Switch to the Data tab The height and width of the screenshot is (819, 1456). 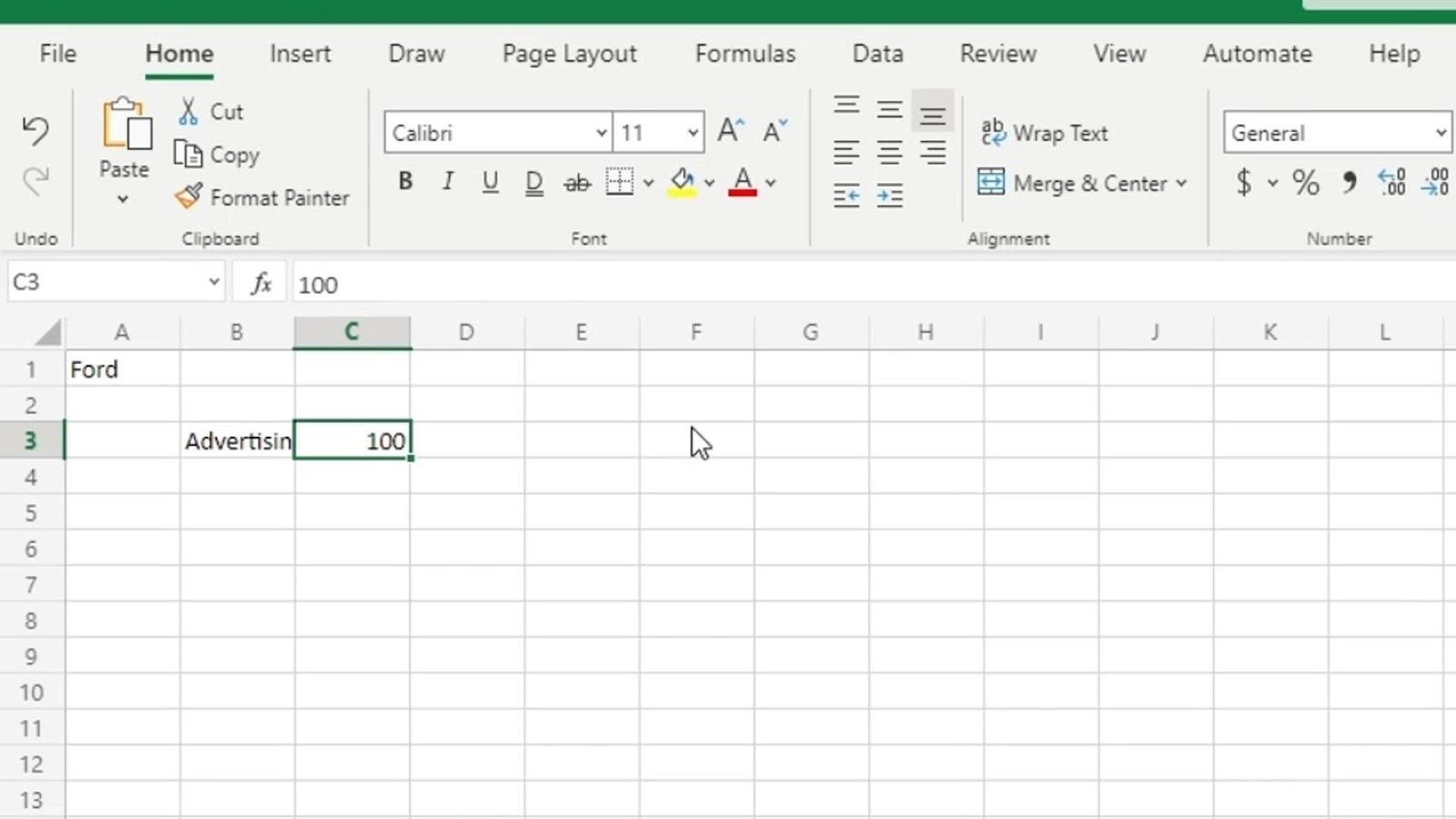(x=878, y=53)
